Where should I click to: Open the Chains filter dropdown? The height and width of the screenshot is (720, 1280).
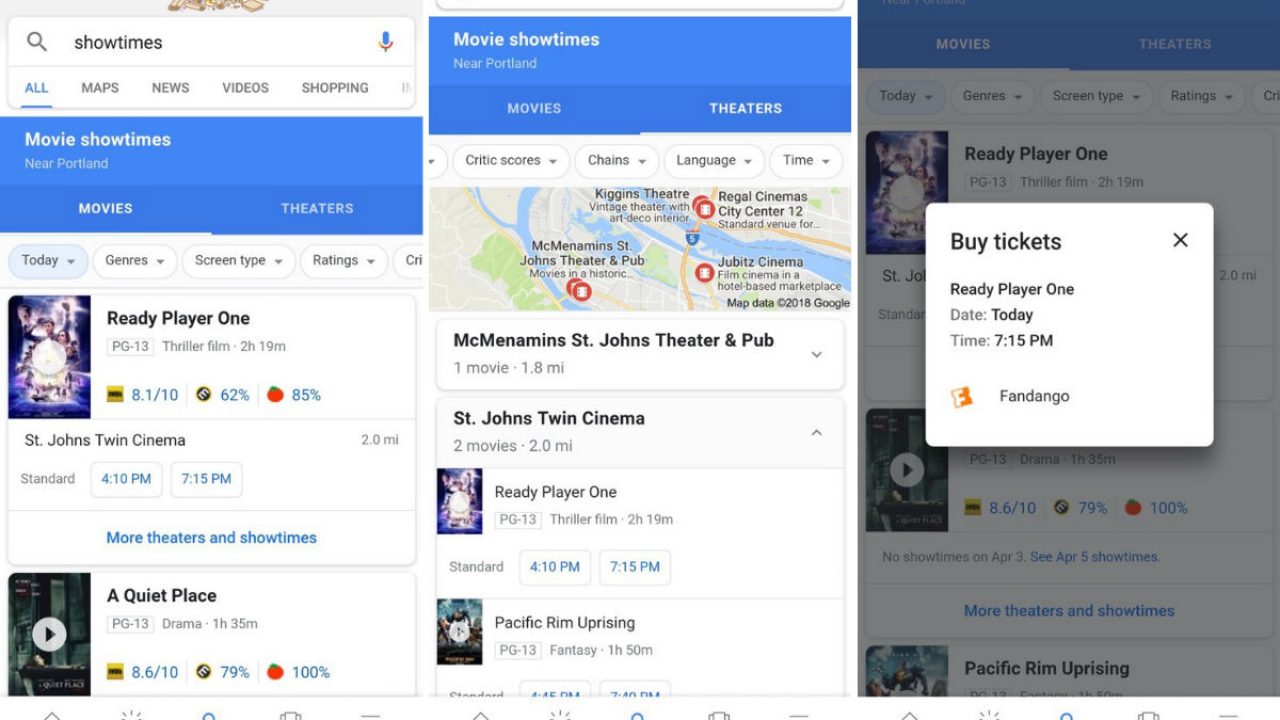pyautogui.click(x=616, y=161)
